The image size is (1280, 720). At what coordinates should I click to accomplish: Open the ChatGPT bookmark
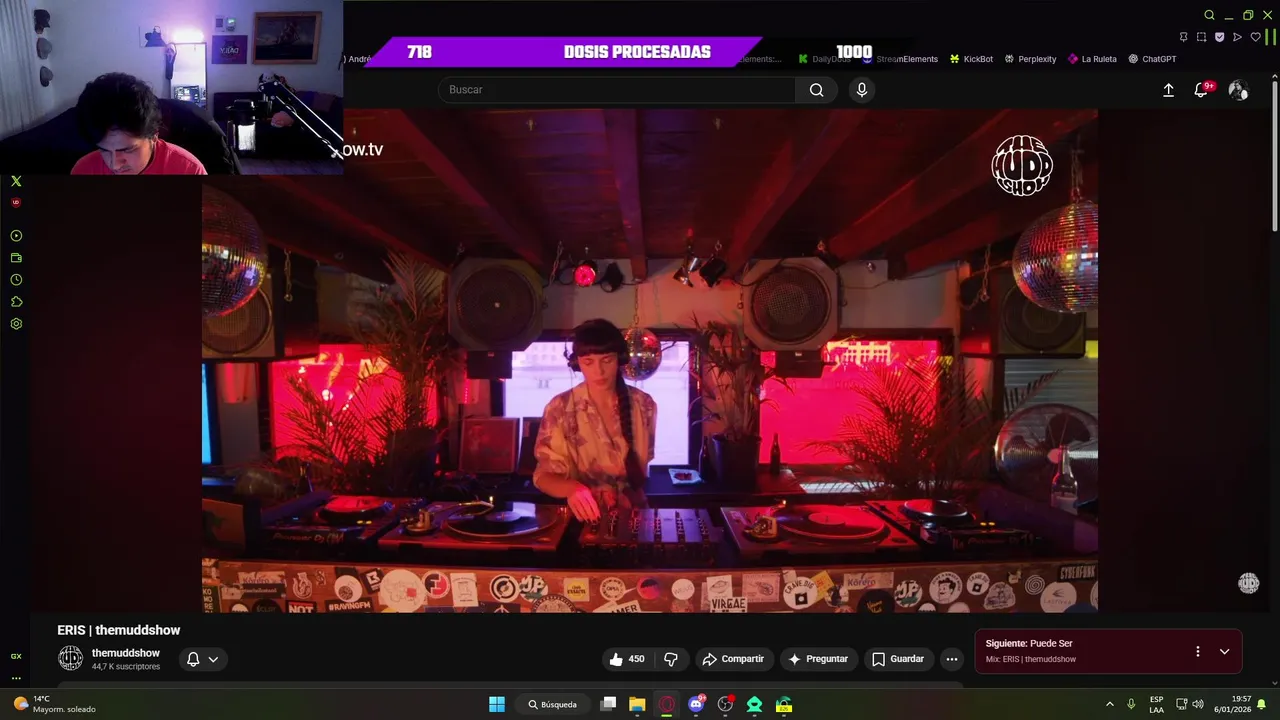pyautogui.click(x=1152, y=59)
